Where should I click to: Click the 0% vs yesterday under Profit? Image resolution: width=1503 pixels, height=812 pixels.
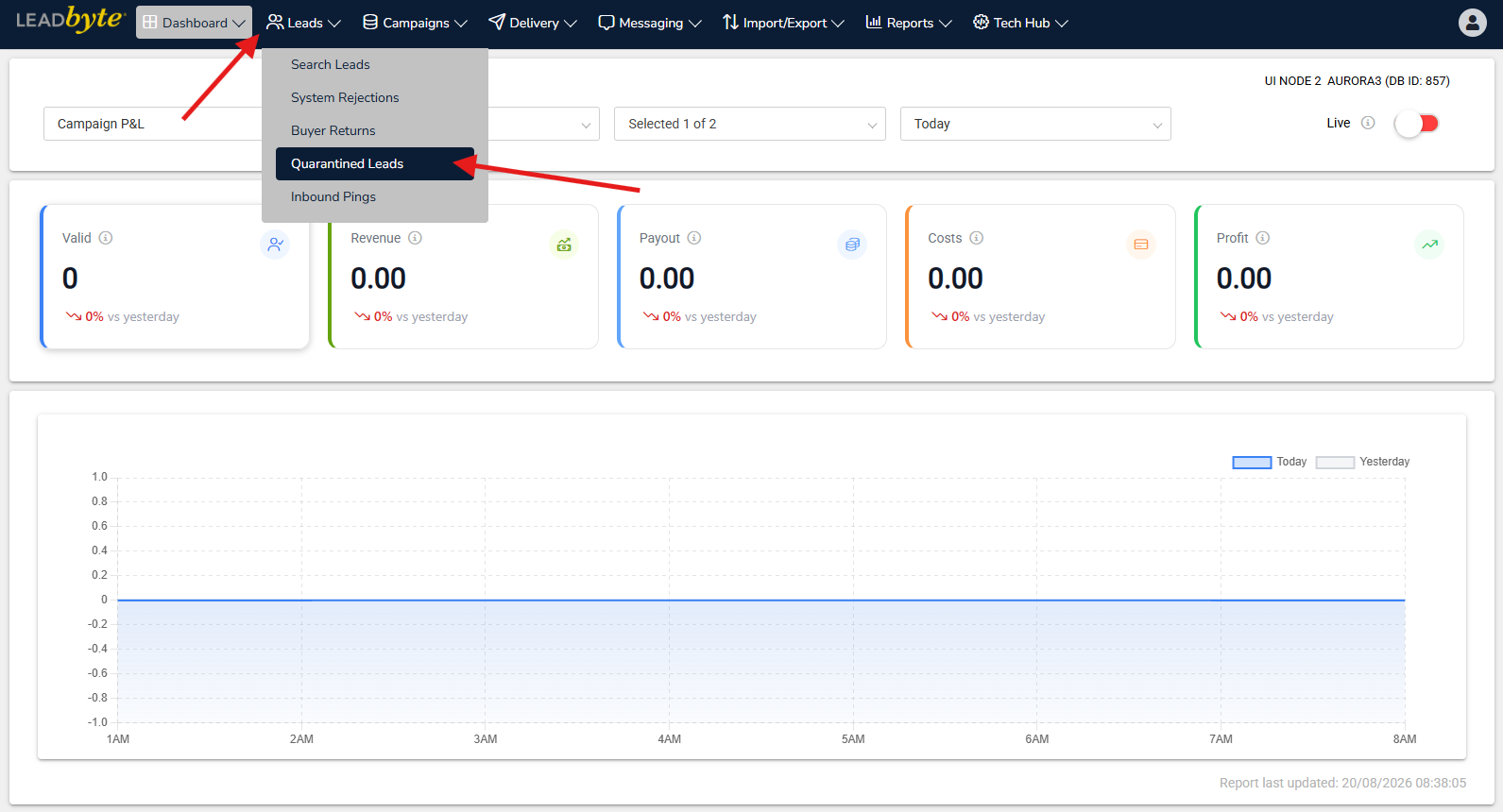pos(1276,316)
